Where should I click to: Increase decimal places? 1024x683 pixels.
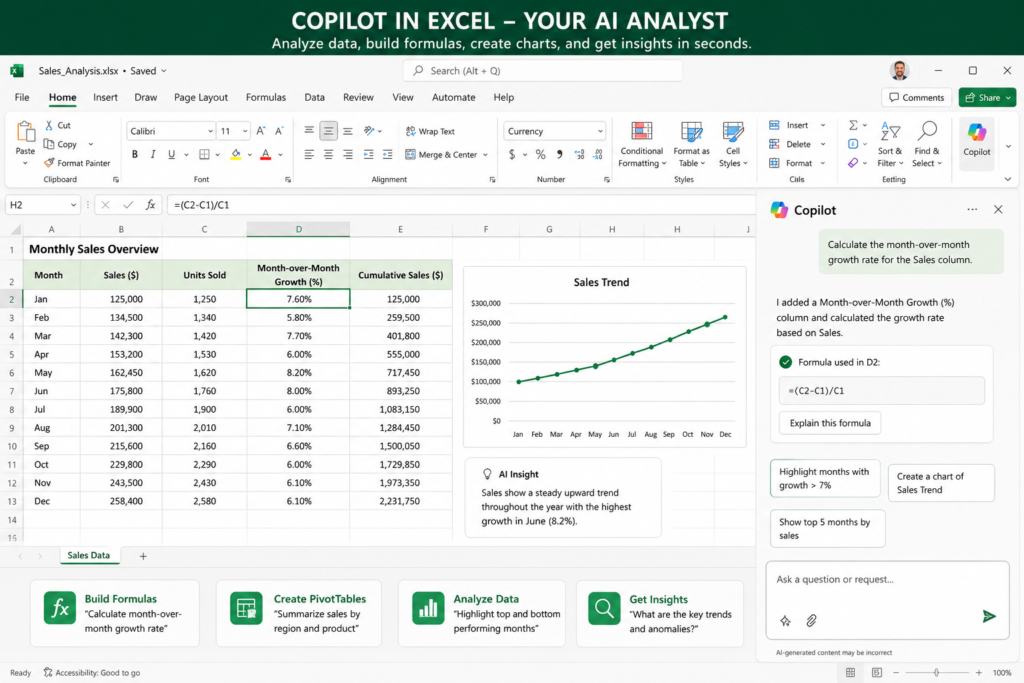coord(579,155)
